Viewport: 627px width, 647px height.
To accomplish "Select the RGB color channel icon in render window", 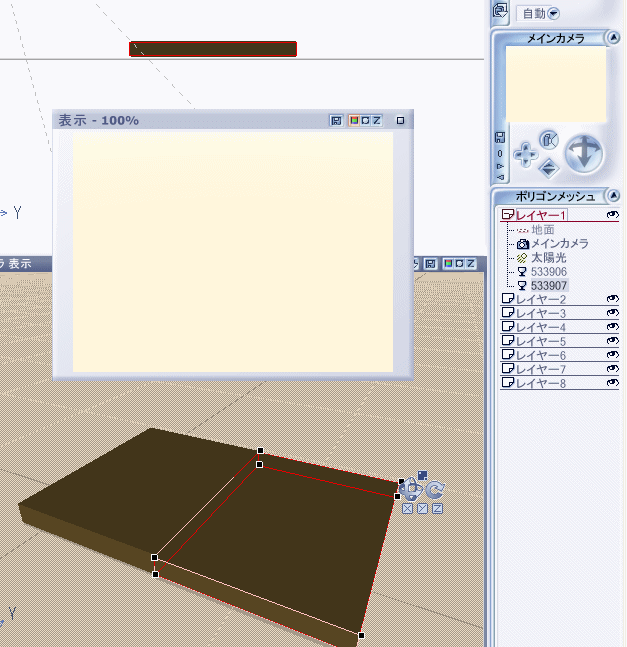I will [x=354, y=120].
